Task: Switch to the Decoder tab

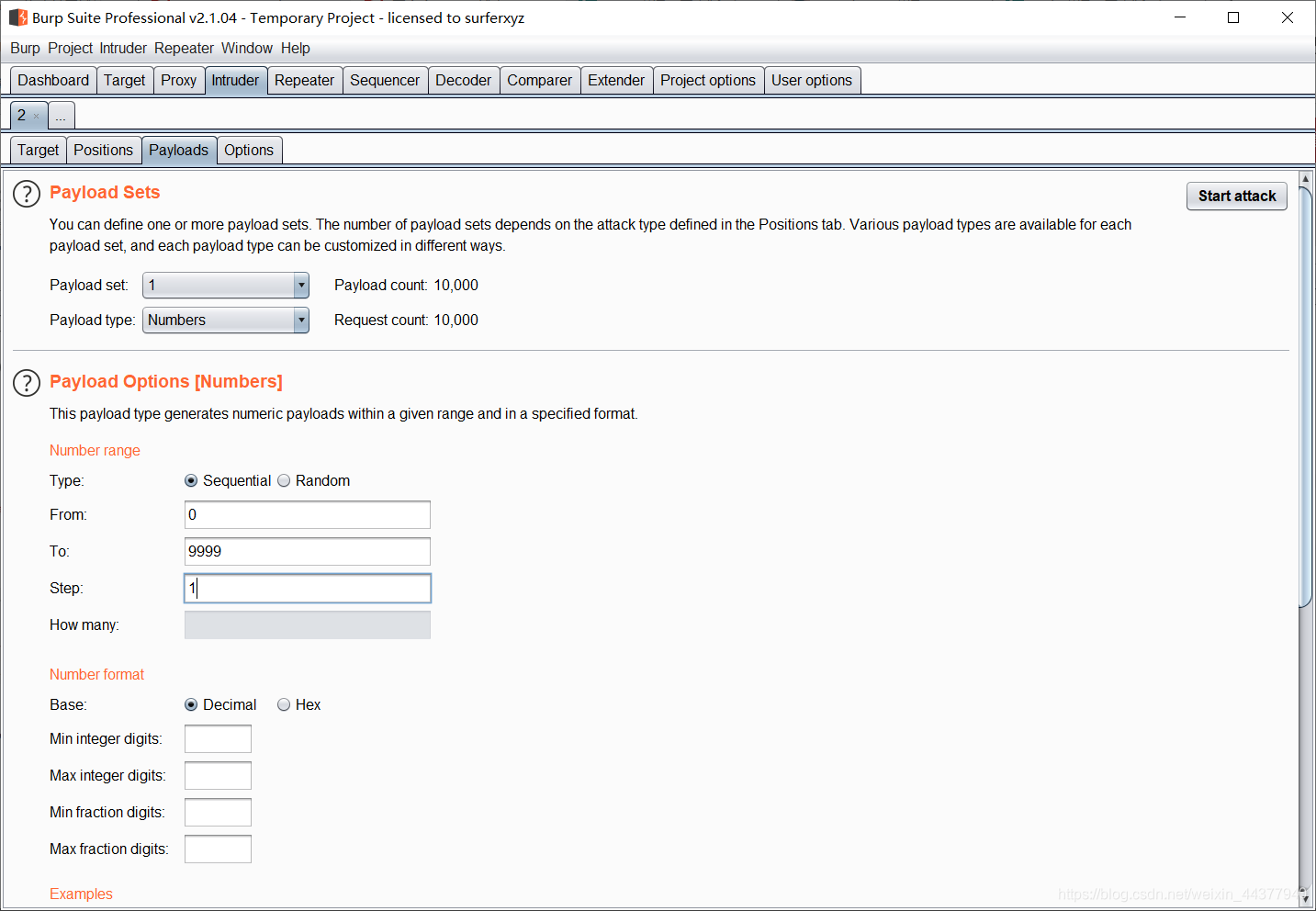Action: tap(464, 80)
